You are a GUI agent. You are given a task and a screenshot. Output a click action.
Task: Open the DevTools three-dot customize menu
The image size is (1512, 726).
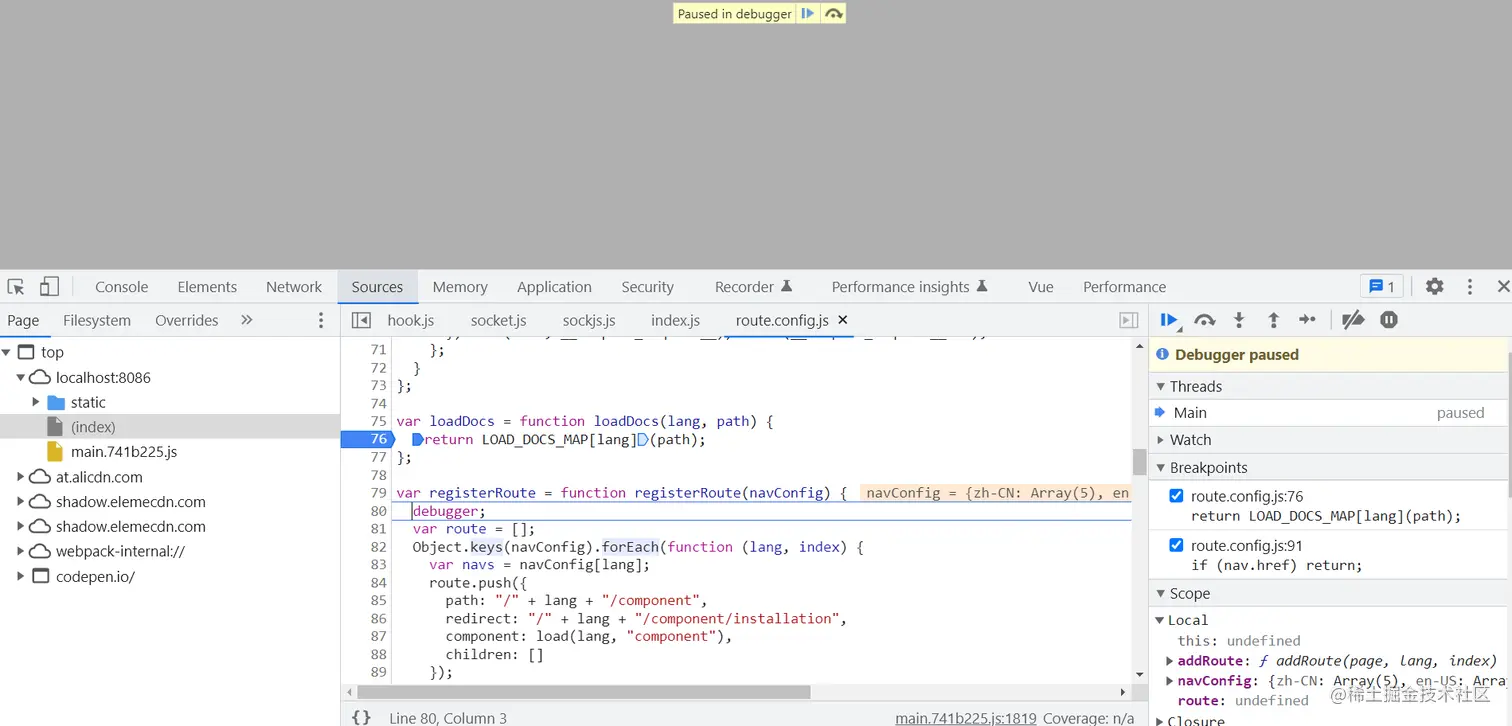pyautogui.click(x=1469, y=287)
